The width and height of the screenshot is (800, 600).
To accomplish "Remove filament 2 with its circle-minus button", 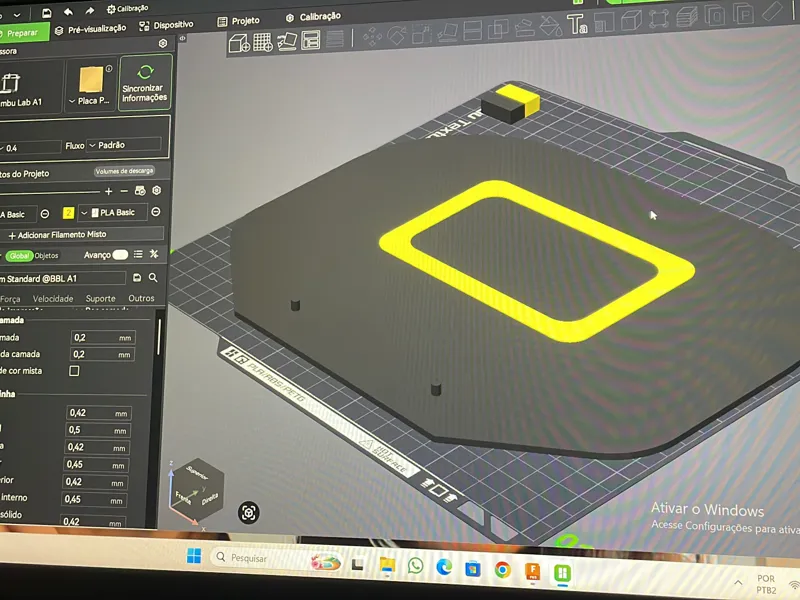I will (x=156, y=211).
